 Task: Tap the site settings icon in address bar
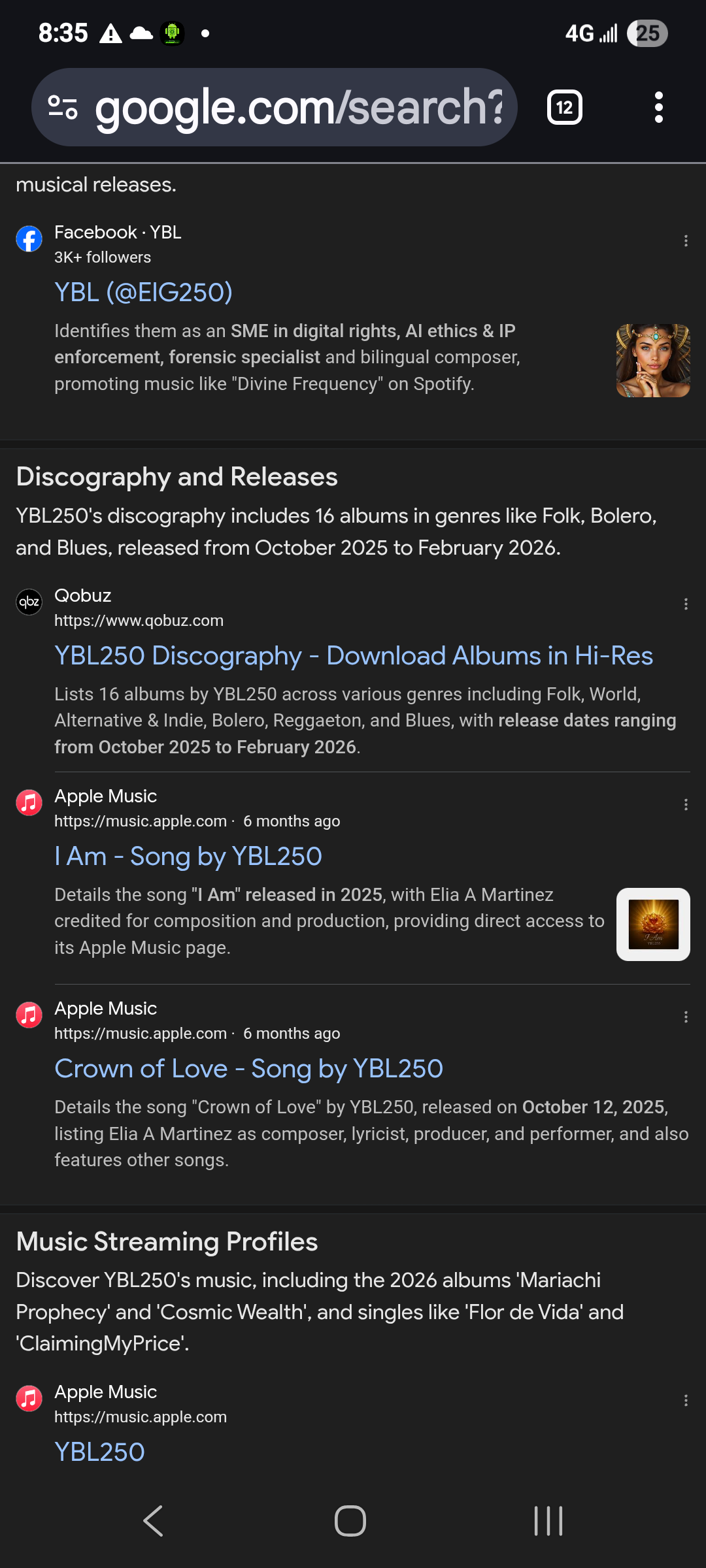[x=63, y=107]
